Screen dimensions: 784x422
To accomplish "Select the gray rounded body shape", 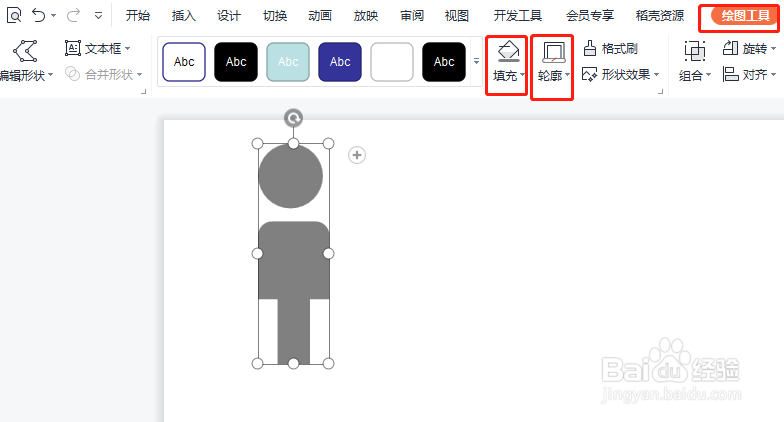I will pos(294,260).
